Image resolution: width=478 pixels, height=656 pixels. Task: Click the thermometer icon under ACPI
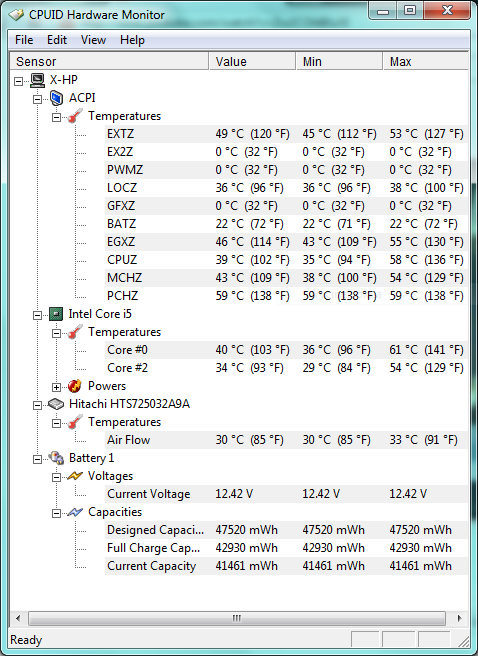[x=74, y=116]
